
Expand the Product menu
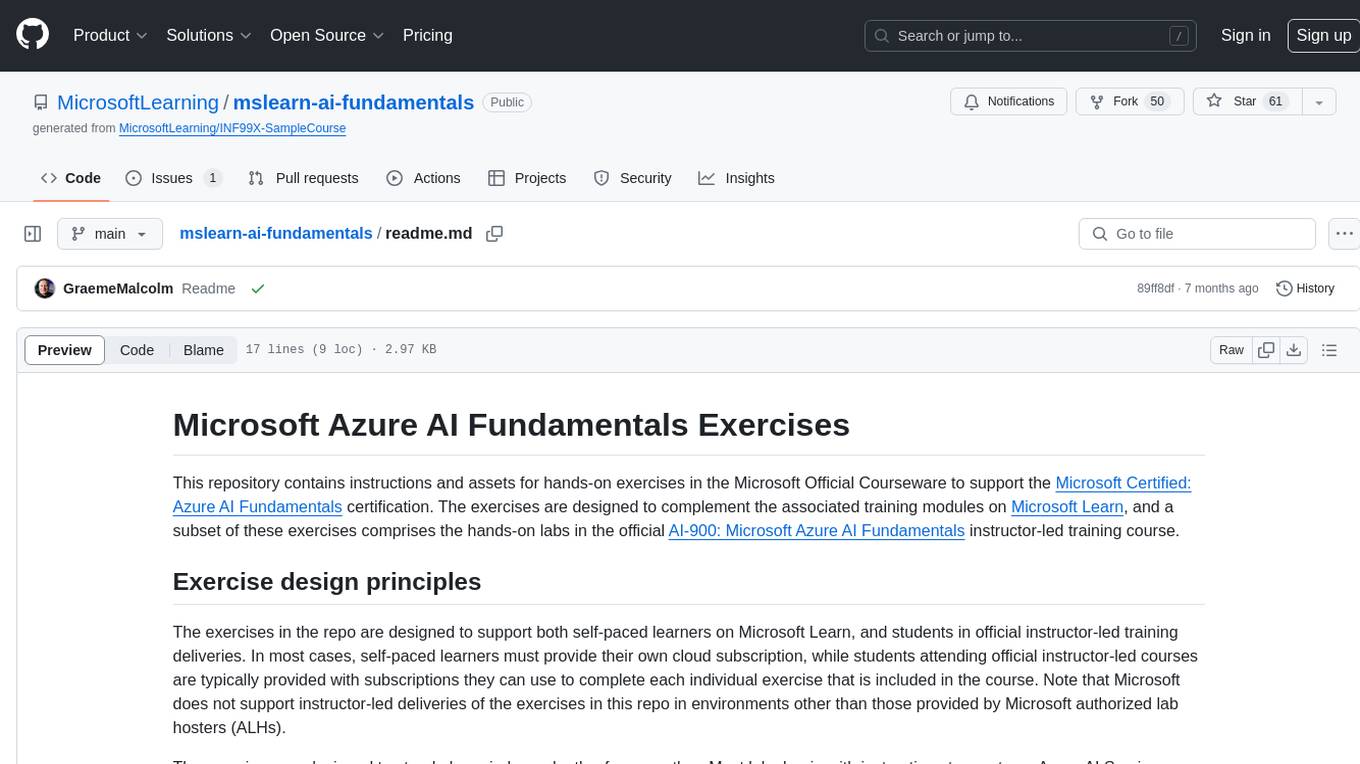(110, 35)
